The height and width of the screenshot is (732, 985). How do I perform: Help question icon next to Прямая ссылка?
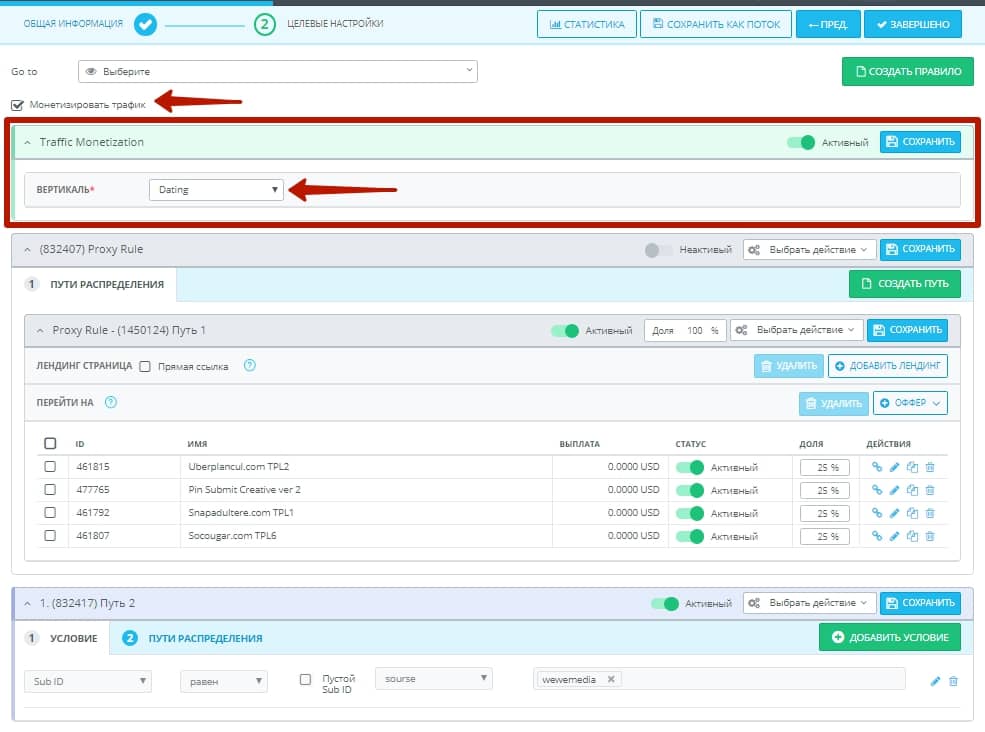[x=249, y=365]
